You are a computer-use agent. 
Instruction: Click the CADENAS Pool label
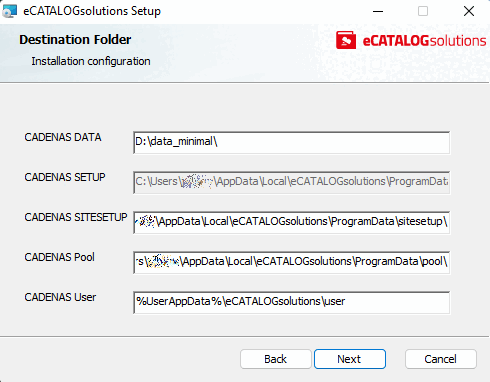59,257
